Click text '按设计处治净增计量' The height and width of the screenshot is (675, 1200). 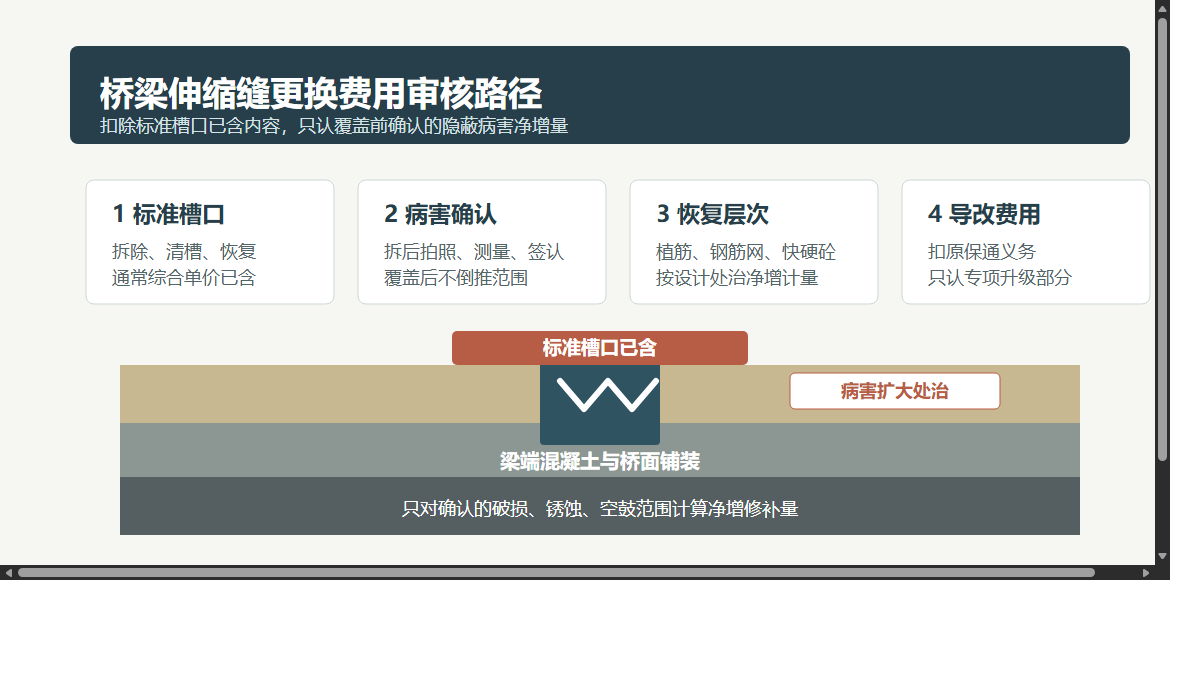point(737,278)
